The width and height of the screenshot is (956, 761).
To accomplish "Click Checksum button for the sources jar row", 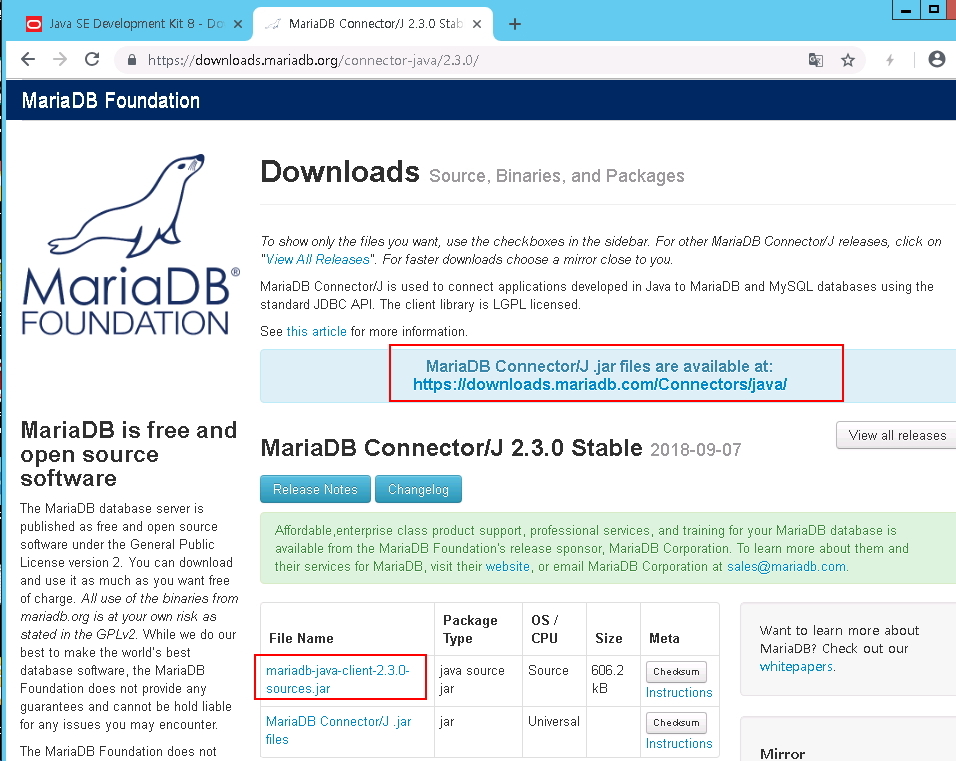I will [x=676, y=671].
